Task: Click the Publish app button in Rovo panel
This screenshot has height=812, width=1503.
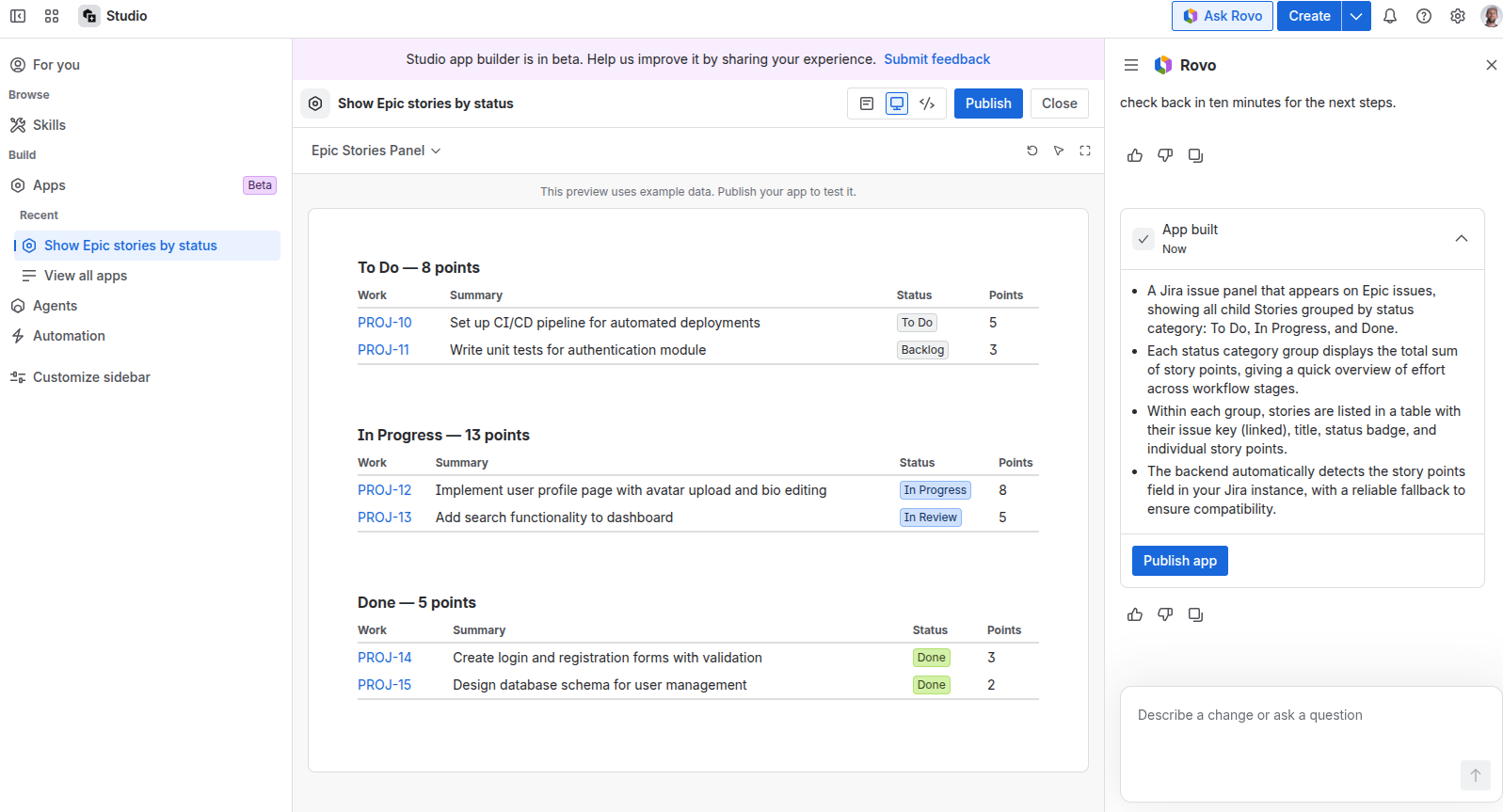Action: (1180, 561)
